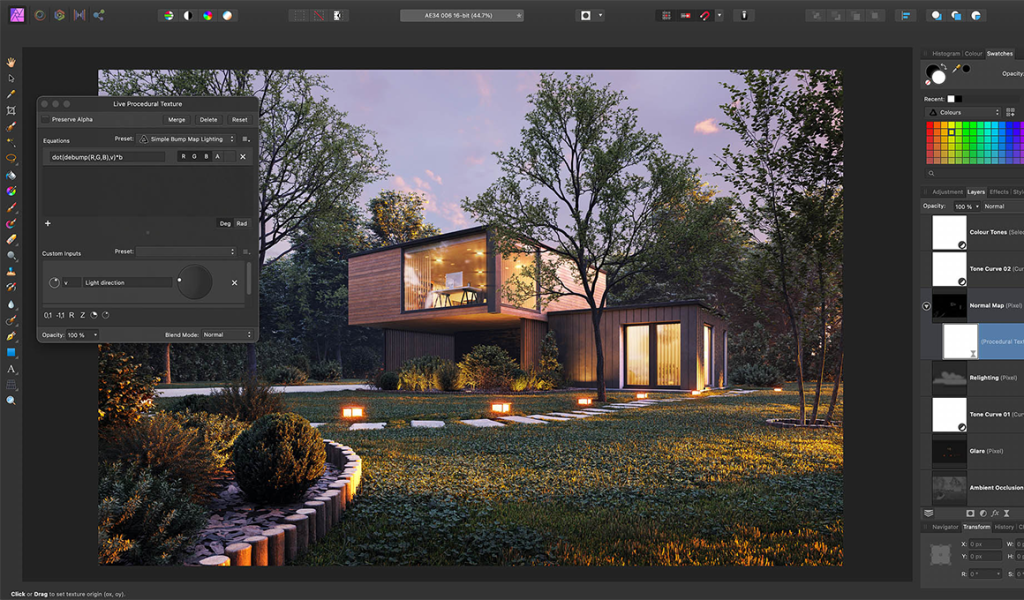Toggle snapping with the red magnet
1024x600 pixels.
pyautogui.click(x=705, y=16)
